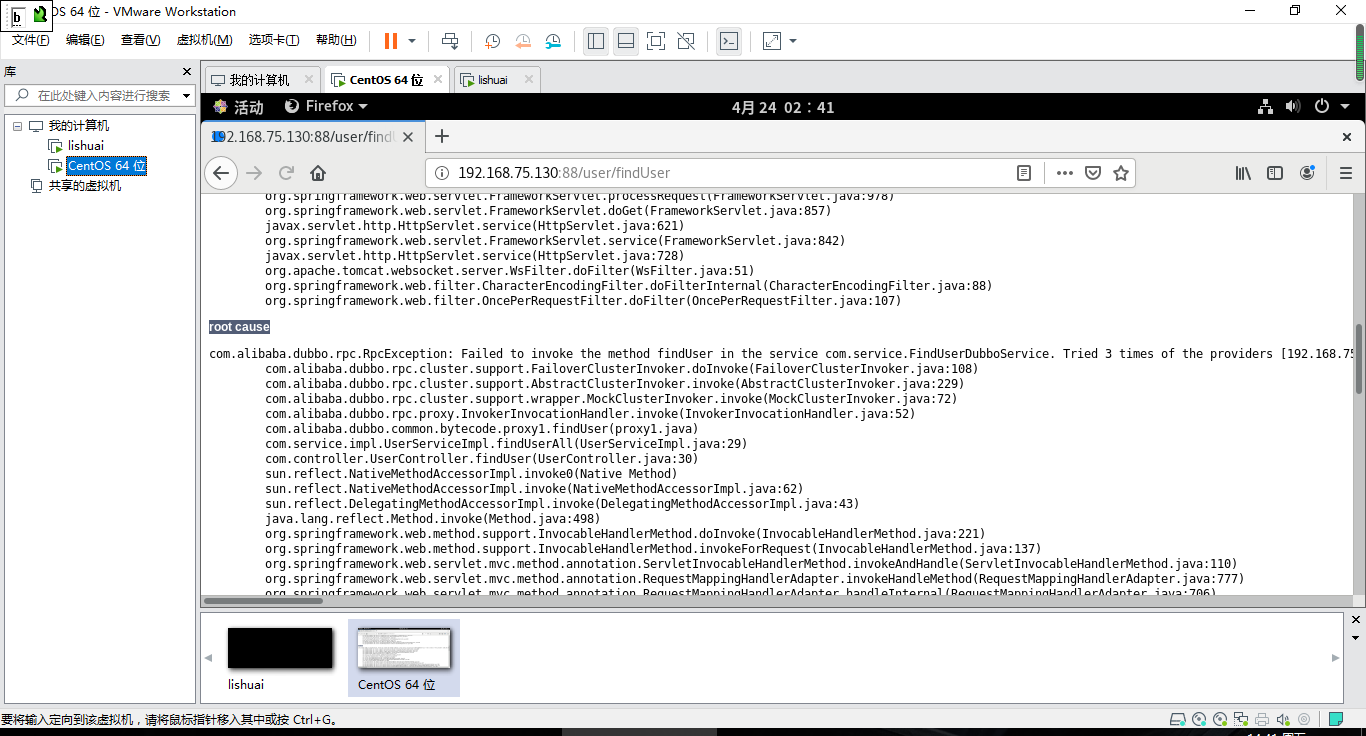Click the Firefox vertical scrollbar

click(1359, 358)
